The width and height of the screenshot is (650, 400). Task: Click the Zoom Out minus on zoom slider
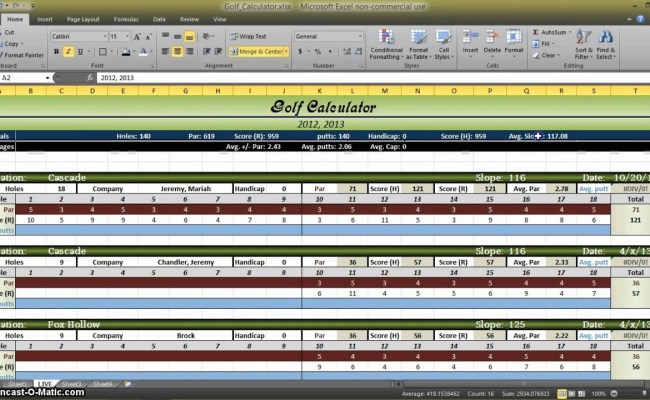614,393
